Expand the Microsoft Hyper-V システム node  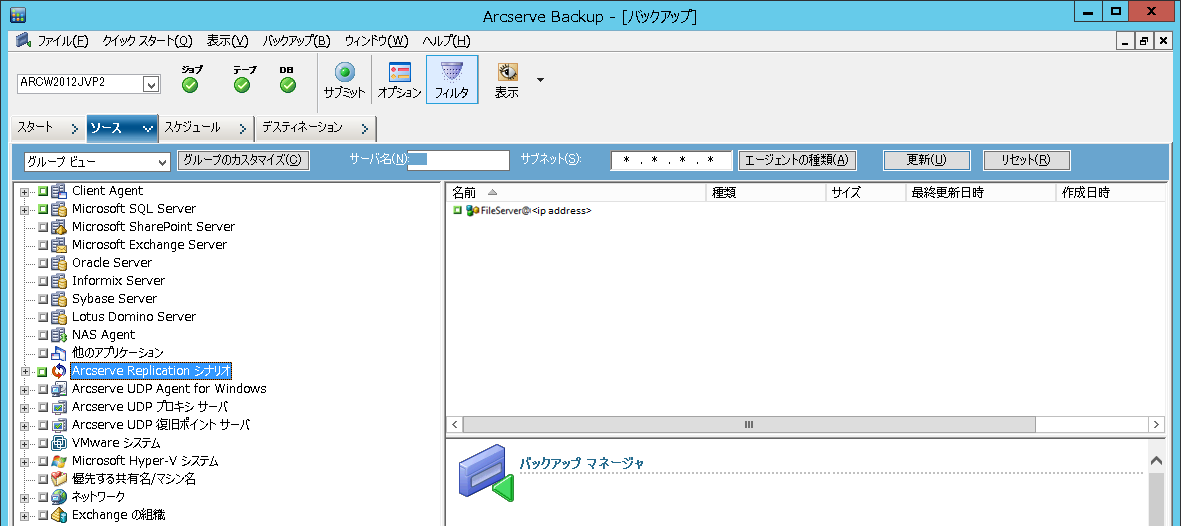25,461
